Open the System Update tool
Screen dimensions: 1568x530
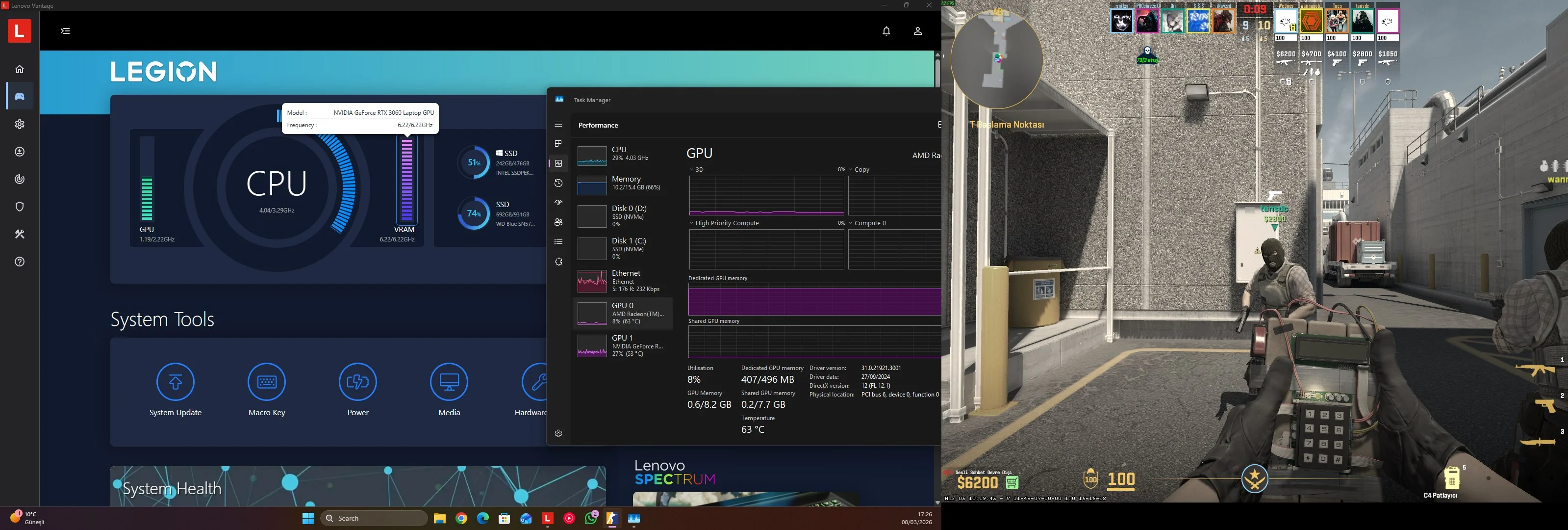tap(176, 382)
